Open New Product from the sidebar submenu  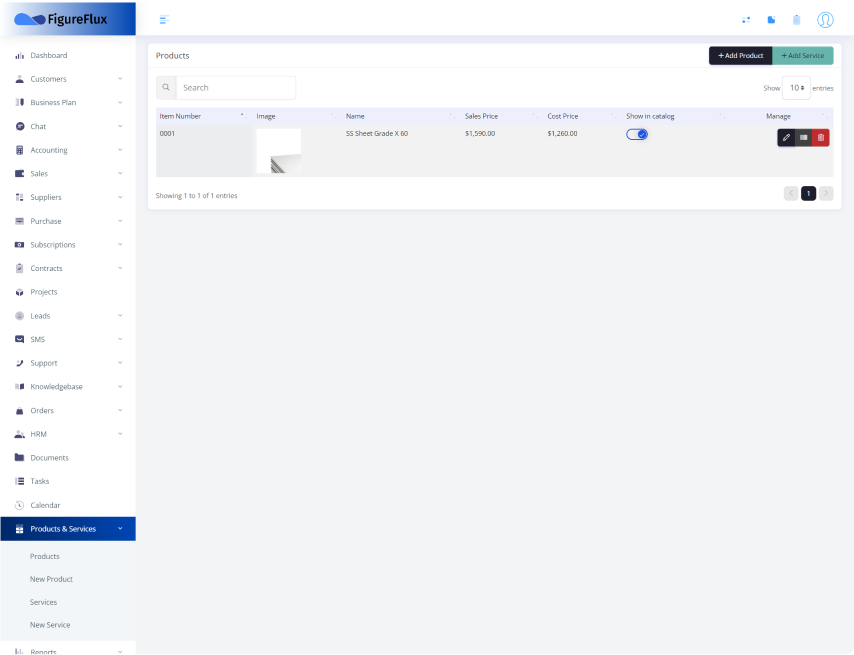pyautogui.click(x=51, y=579)
